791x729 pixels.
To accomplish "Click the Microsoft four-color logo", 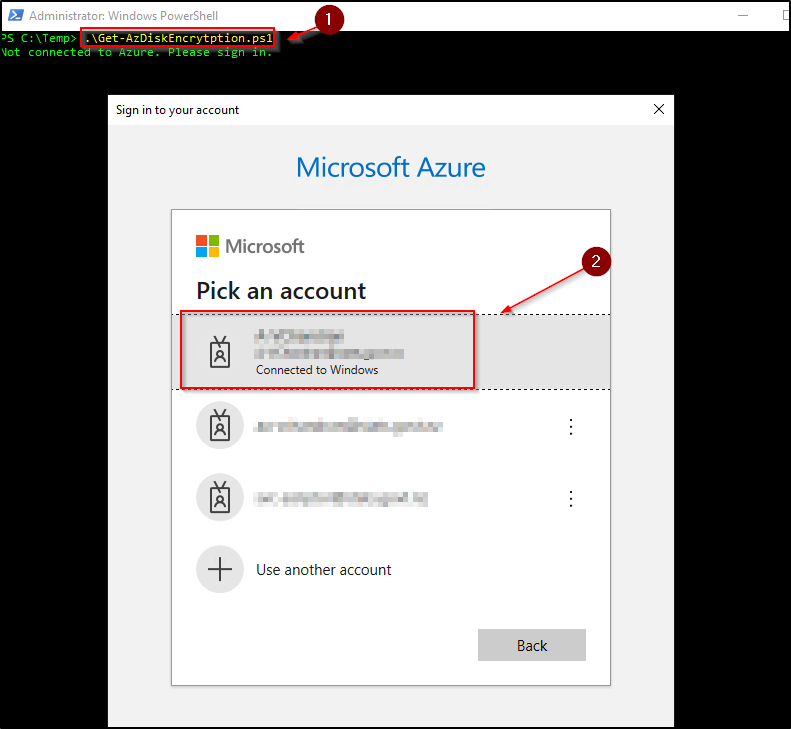I will [208, 246].
